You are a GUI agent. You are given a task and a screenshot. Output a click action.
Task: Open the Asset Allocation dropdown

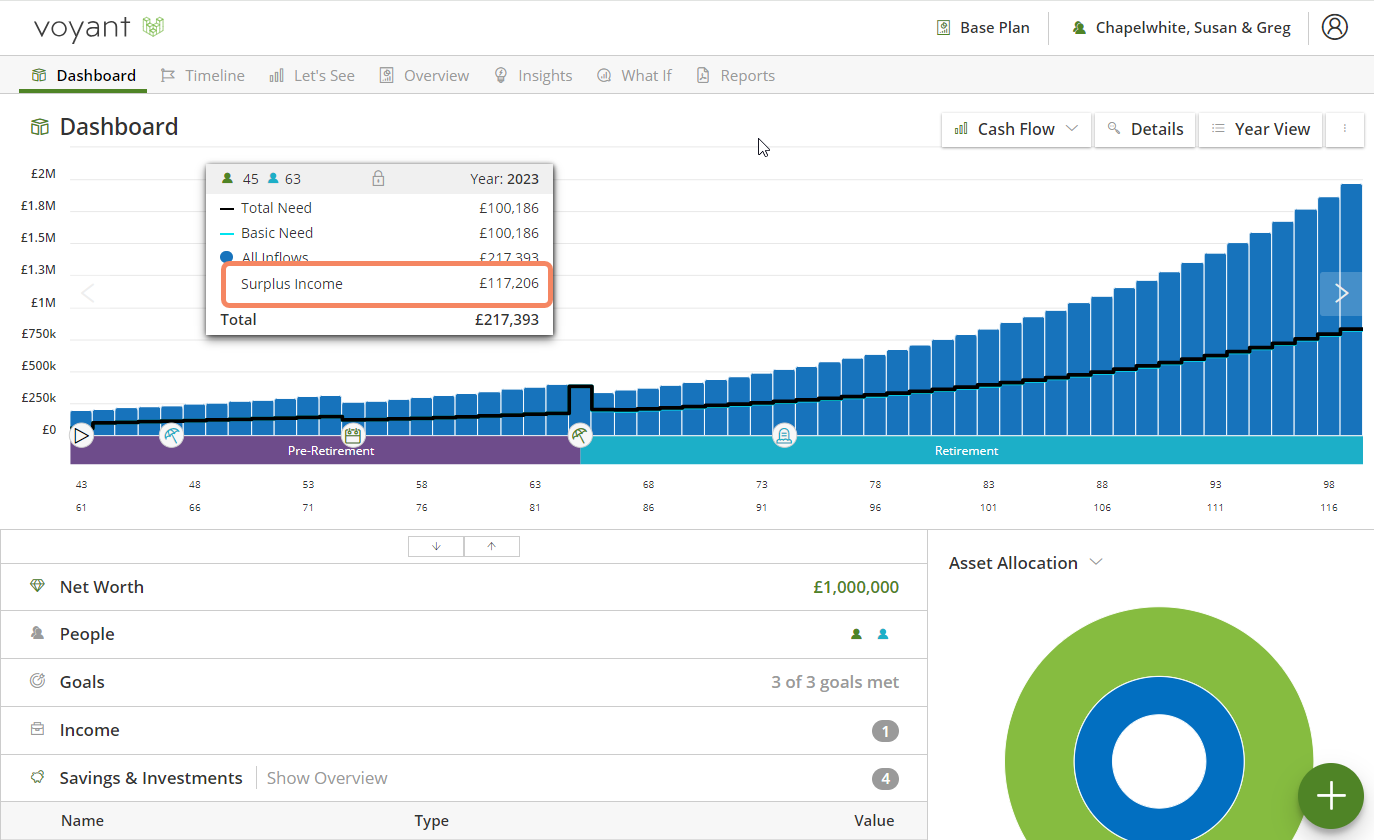coord(1026,563)
